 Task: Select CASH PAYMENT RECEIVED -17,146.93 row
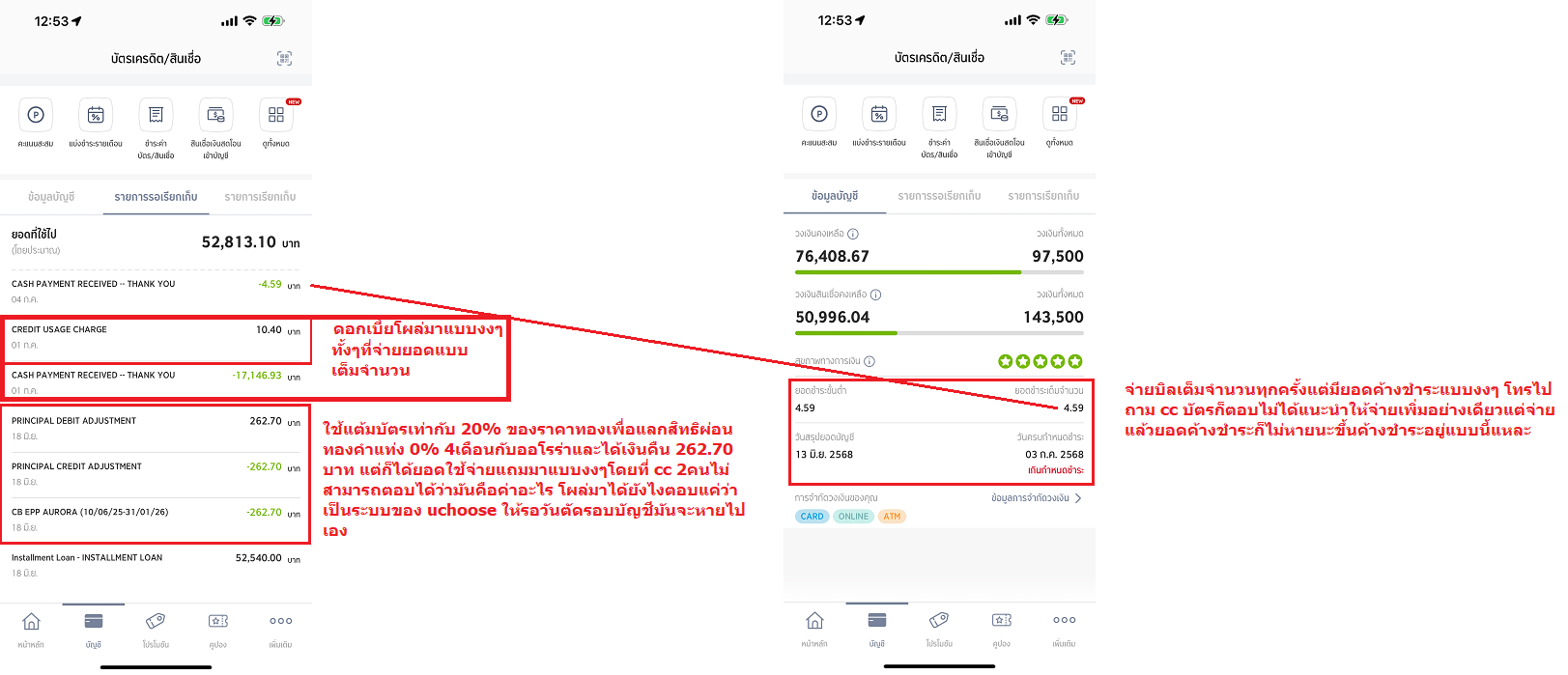tap(156, 382)
